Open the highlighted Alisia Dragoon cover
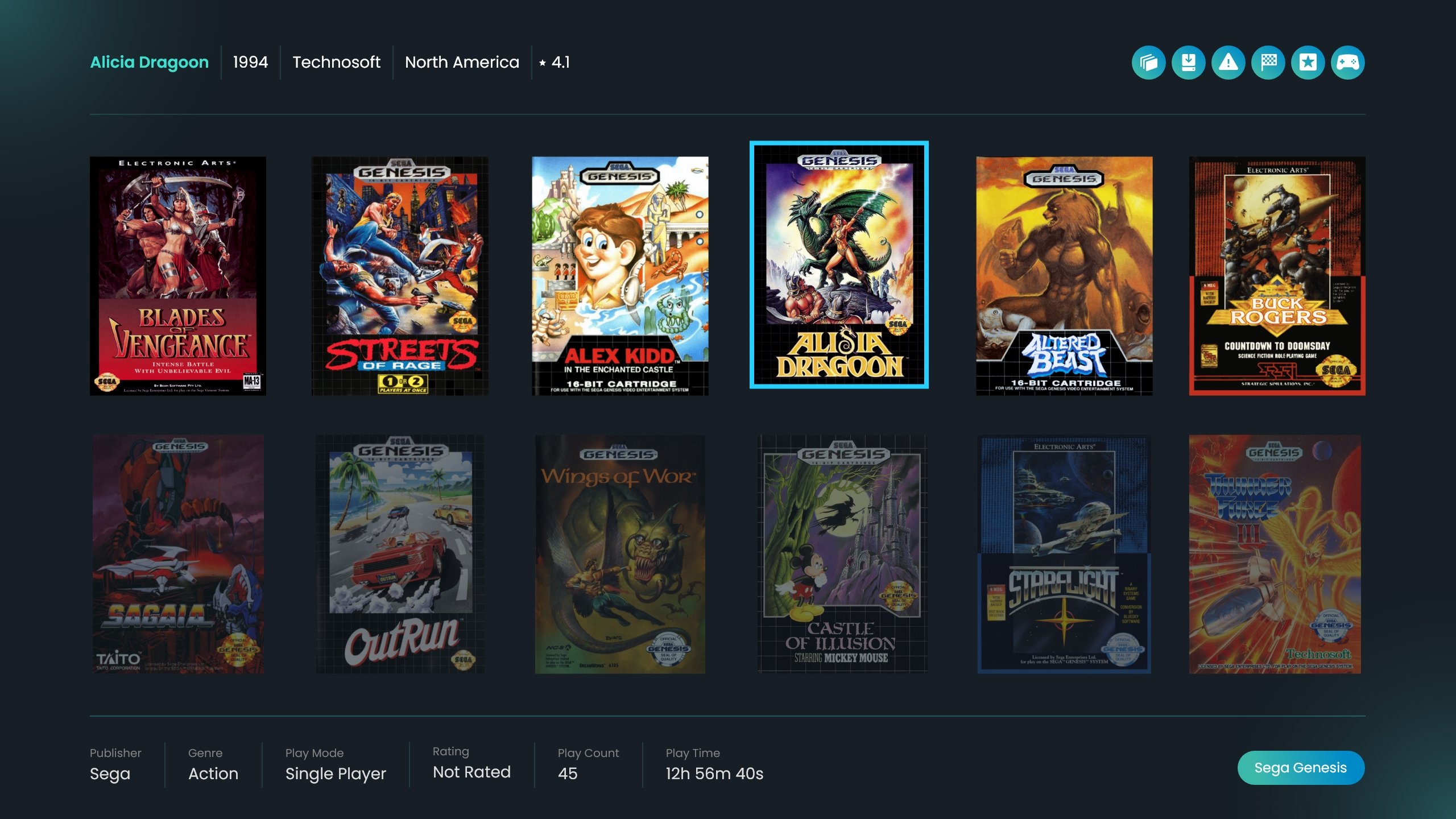Screen dimensions: 1456x819 click(839, 265)
